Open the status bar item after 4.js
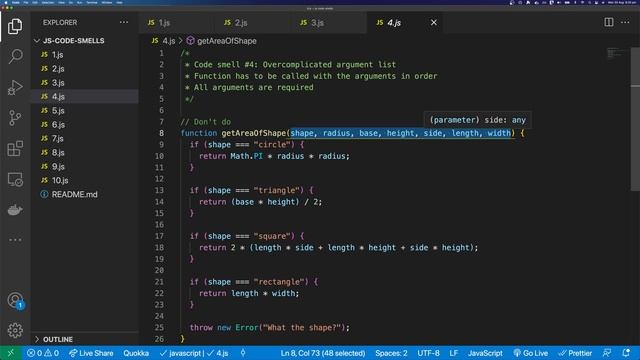 tap(243, 353)
